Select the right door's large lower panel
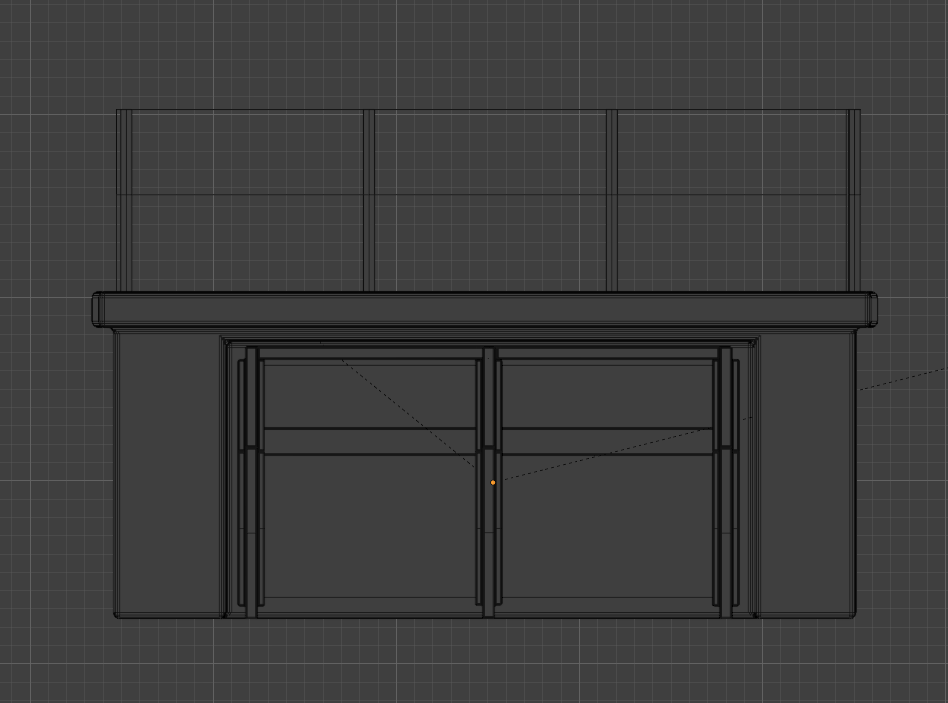The image size is (948, 703). point(607,526)
